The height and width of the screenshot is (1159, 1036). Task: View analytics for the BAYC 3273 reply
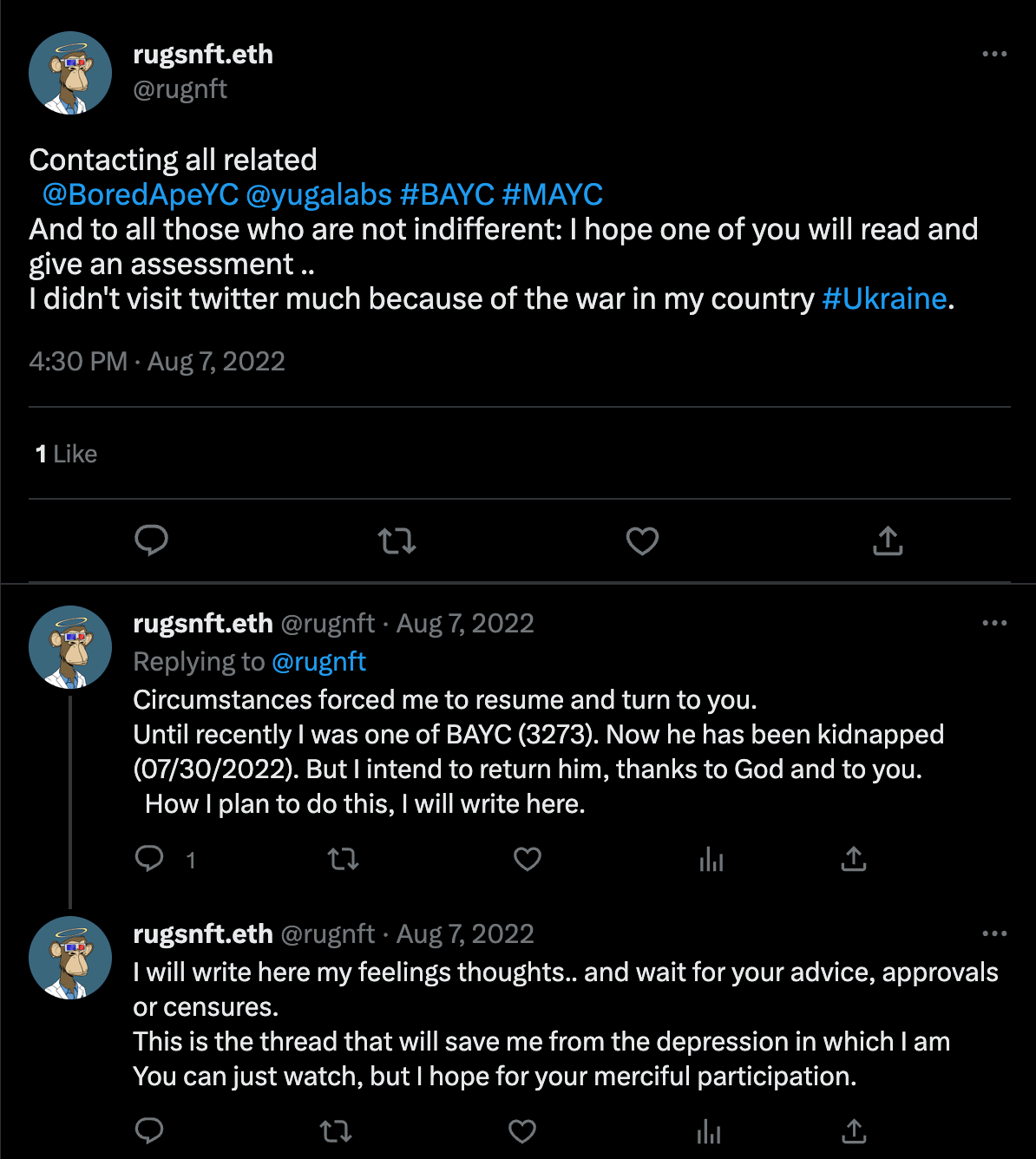(711, 859)
